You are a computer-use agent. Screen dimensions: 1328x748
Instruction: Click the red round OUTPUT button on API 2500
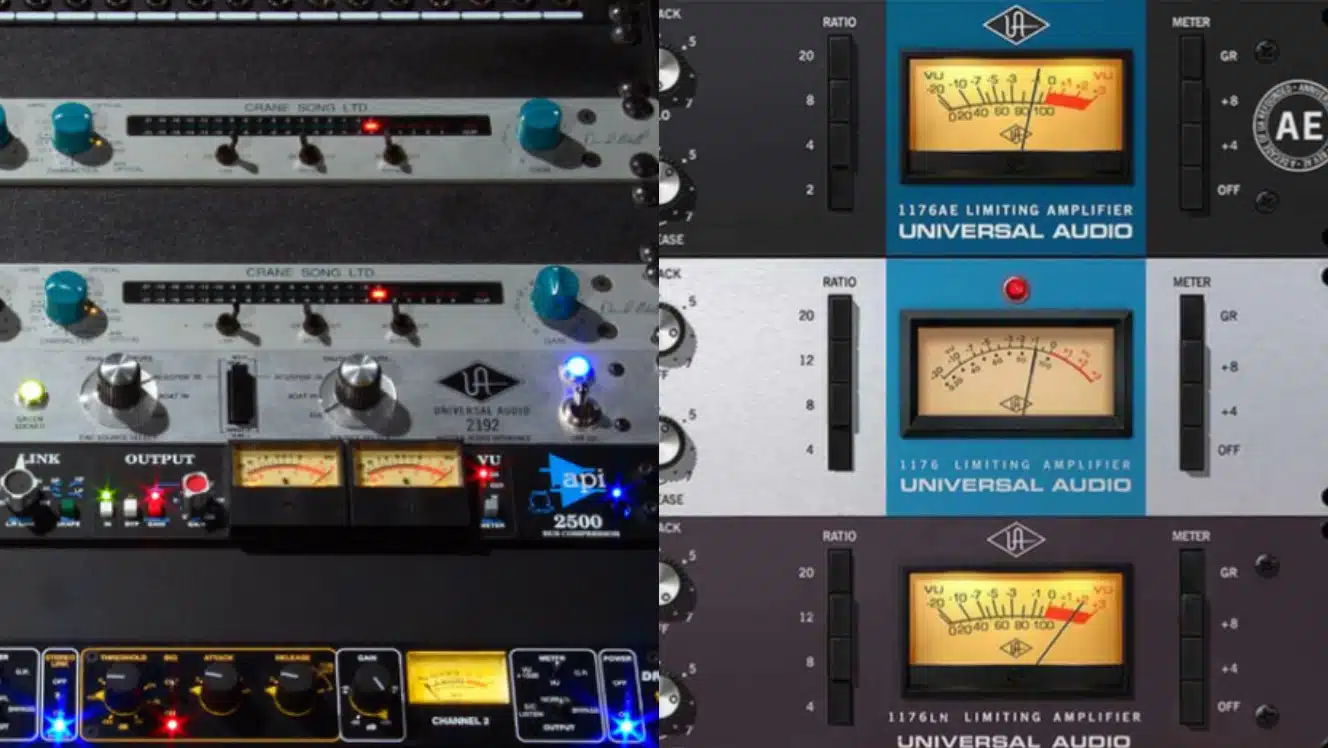coord(196,484)
